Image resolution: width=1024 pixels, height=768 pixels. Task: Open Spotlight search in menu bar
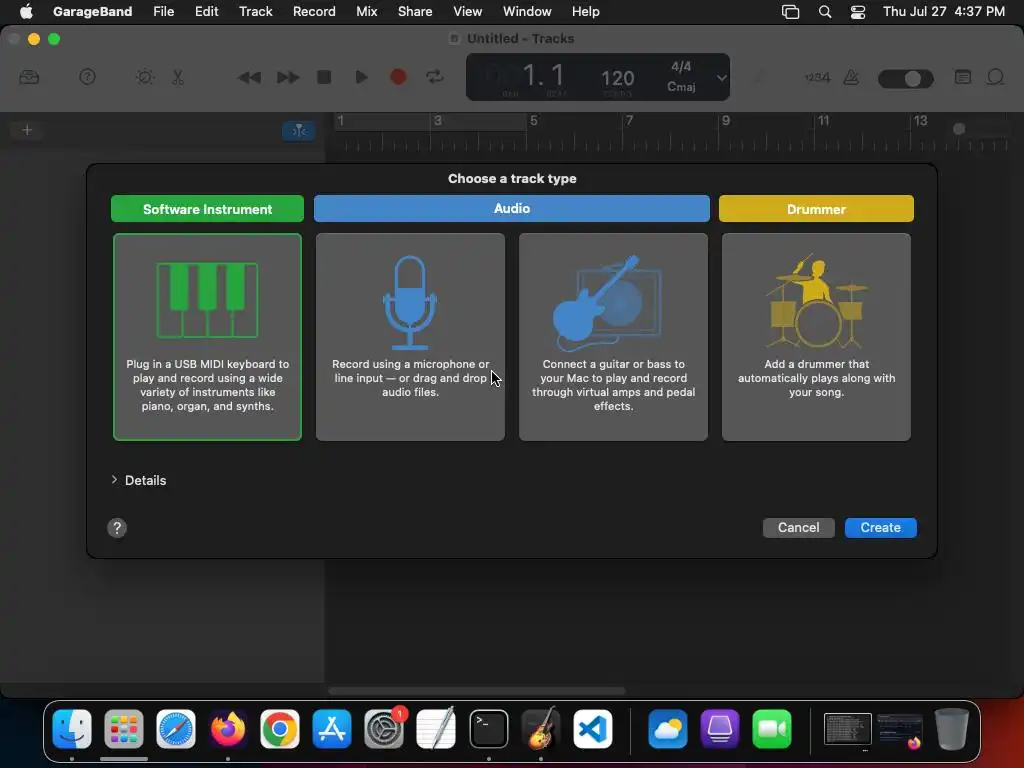click(x=825, y=11)
